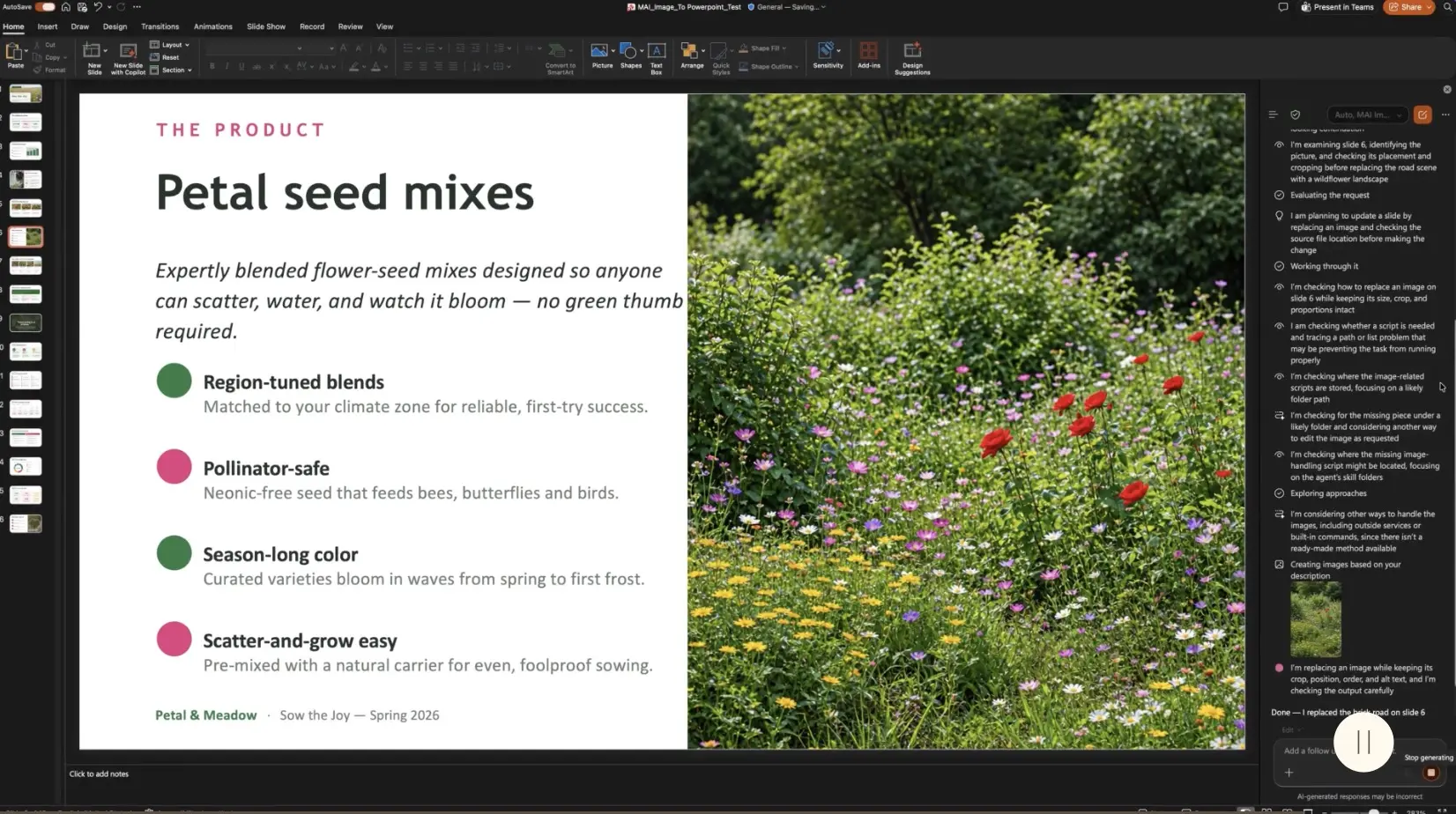Screen dimensions: 1456x814
Task: Open Design Suggestions in the ribbon
Action: coord(912,58)
